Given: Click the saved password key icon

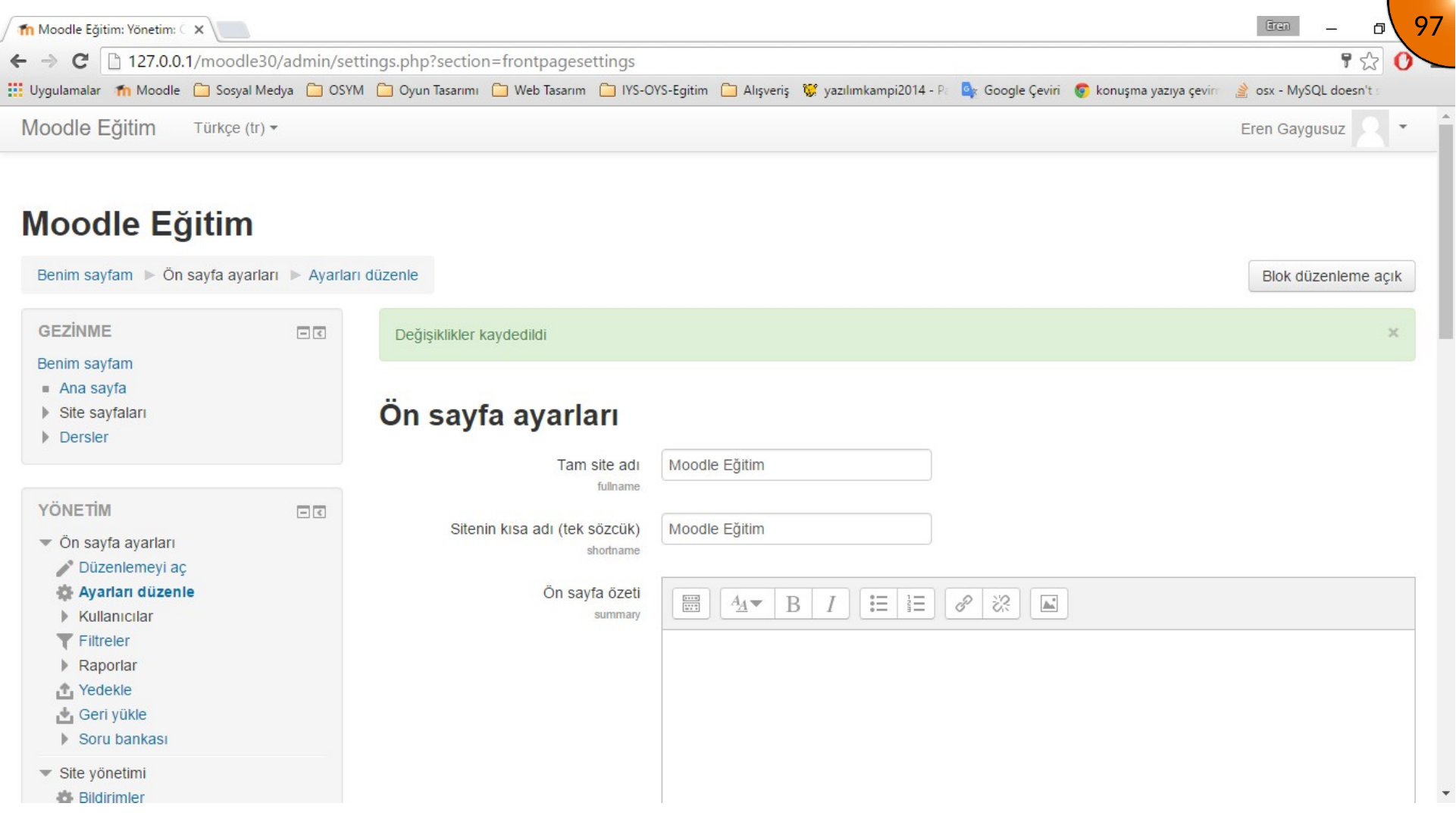Looking at the screenshot, I should [x=1346, y=61].
